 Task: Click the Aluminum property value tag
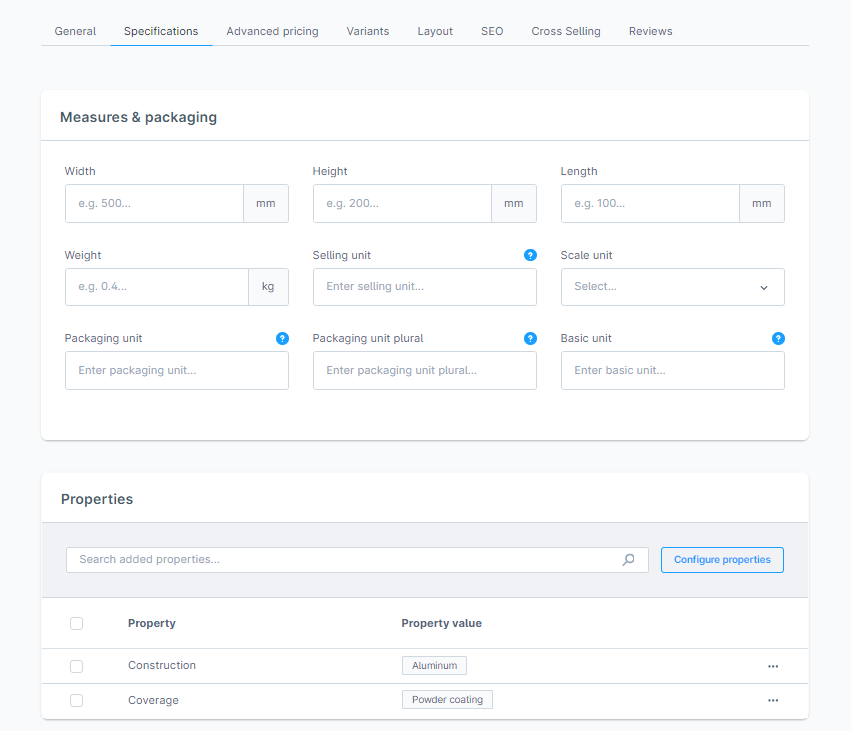[x=434, y=666]
